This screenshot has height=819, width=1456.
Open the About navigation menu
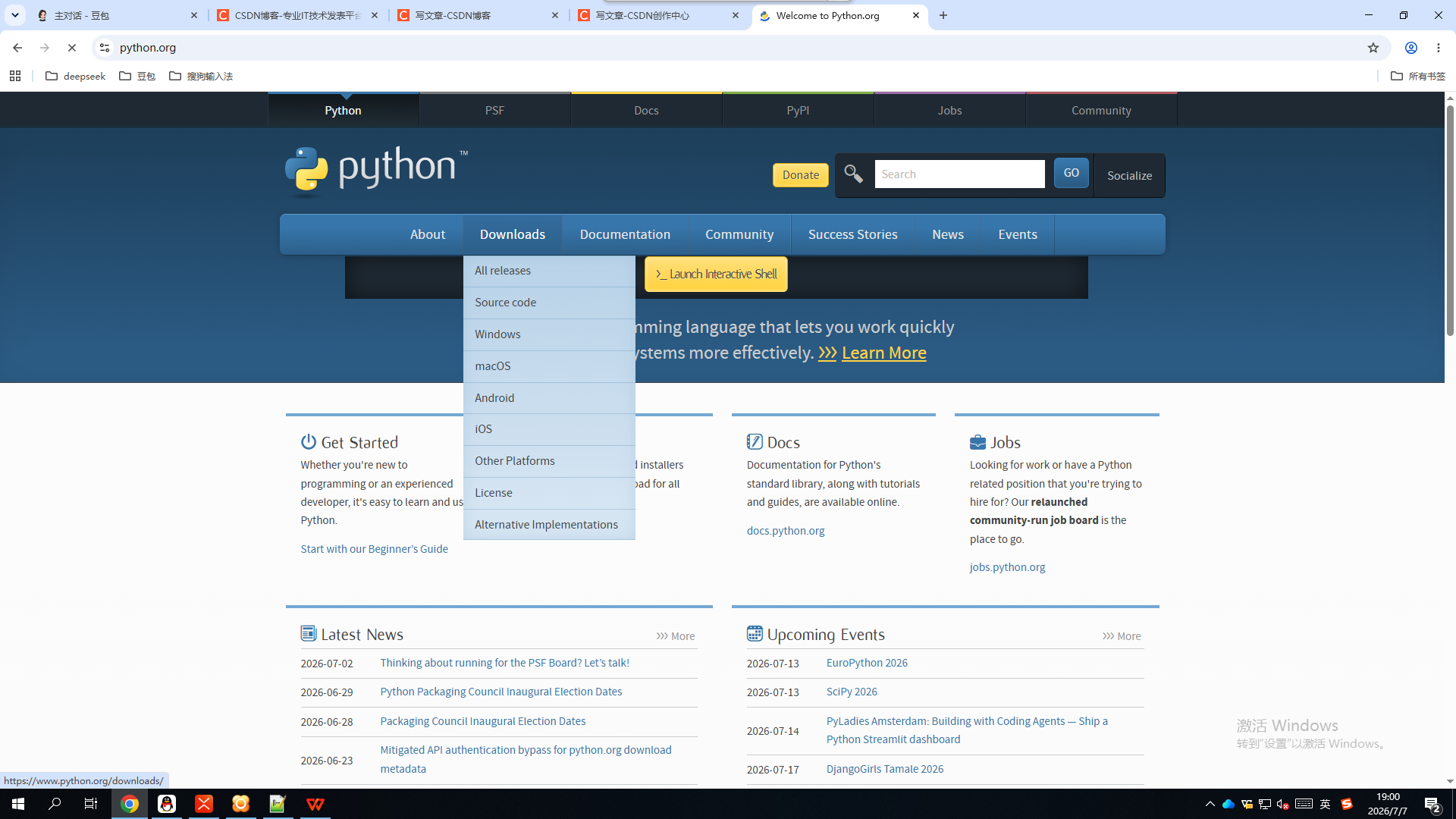pyautogui.click(x=428, y=234)
